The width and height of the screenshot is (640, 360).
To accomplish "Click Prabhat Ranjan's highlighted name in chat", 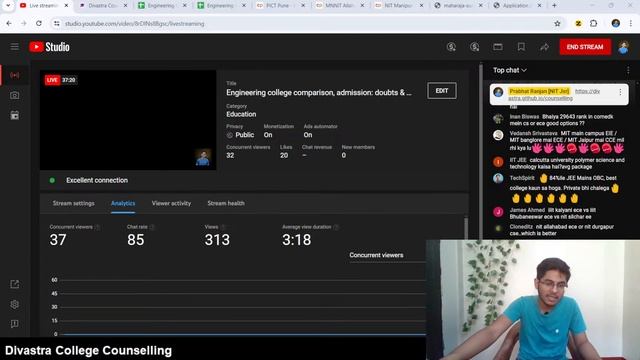I will point(539,91).
